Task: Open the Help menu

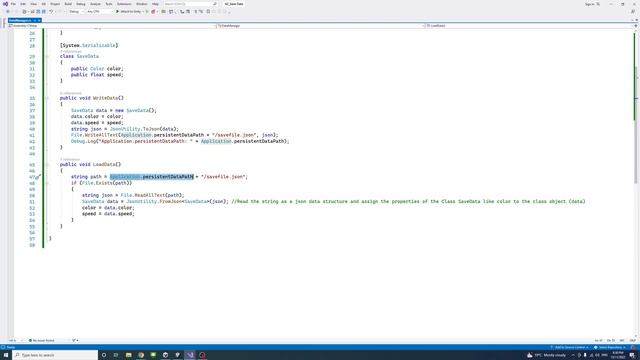Action: click(x=155, y=4)
